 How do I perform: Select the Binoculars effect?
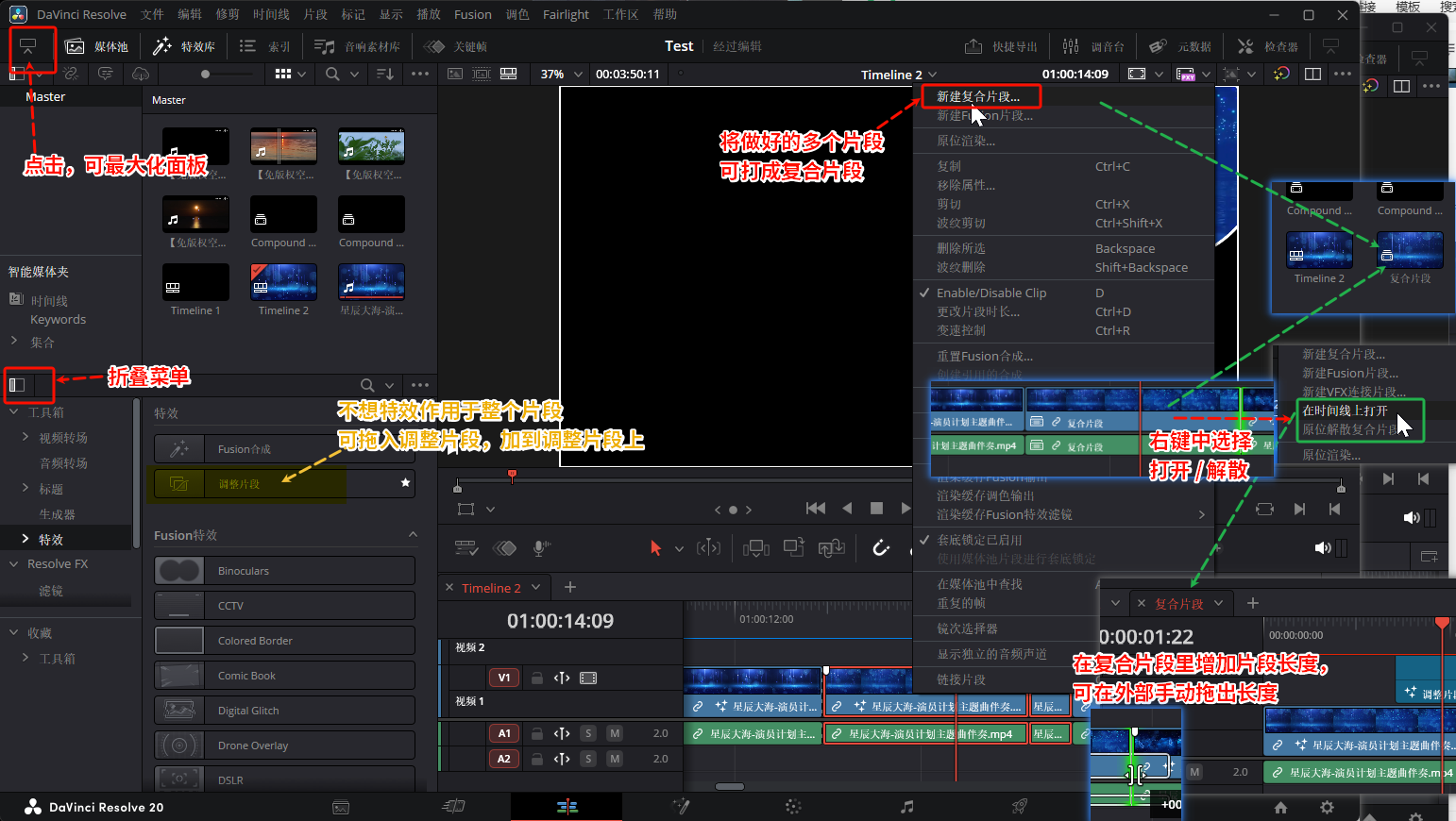point(284,571)
